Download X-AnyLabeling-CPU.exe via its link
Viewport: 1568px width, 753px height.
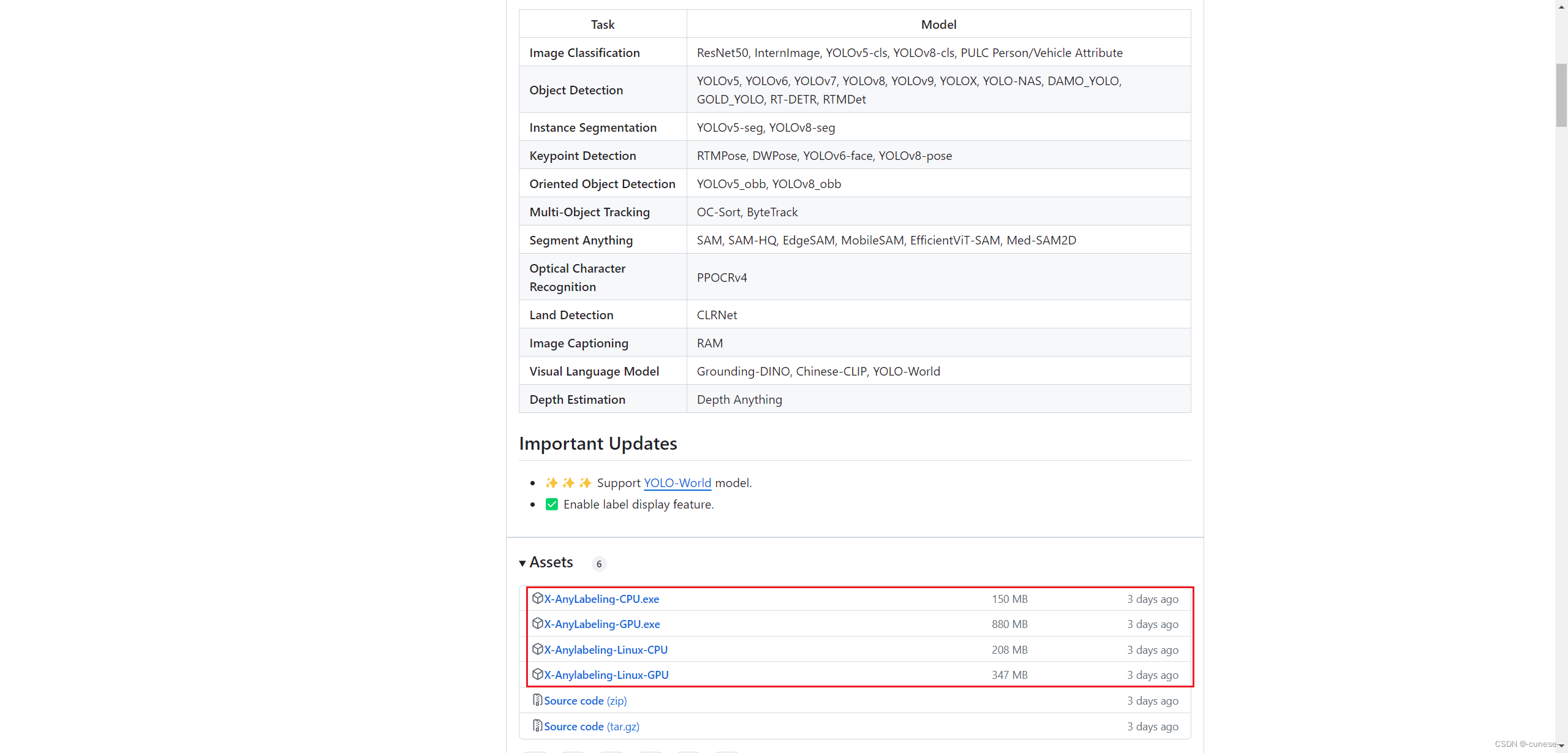pos(601,599)
